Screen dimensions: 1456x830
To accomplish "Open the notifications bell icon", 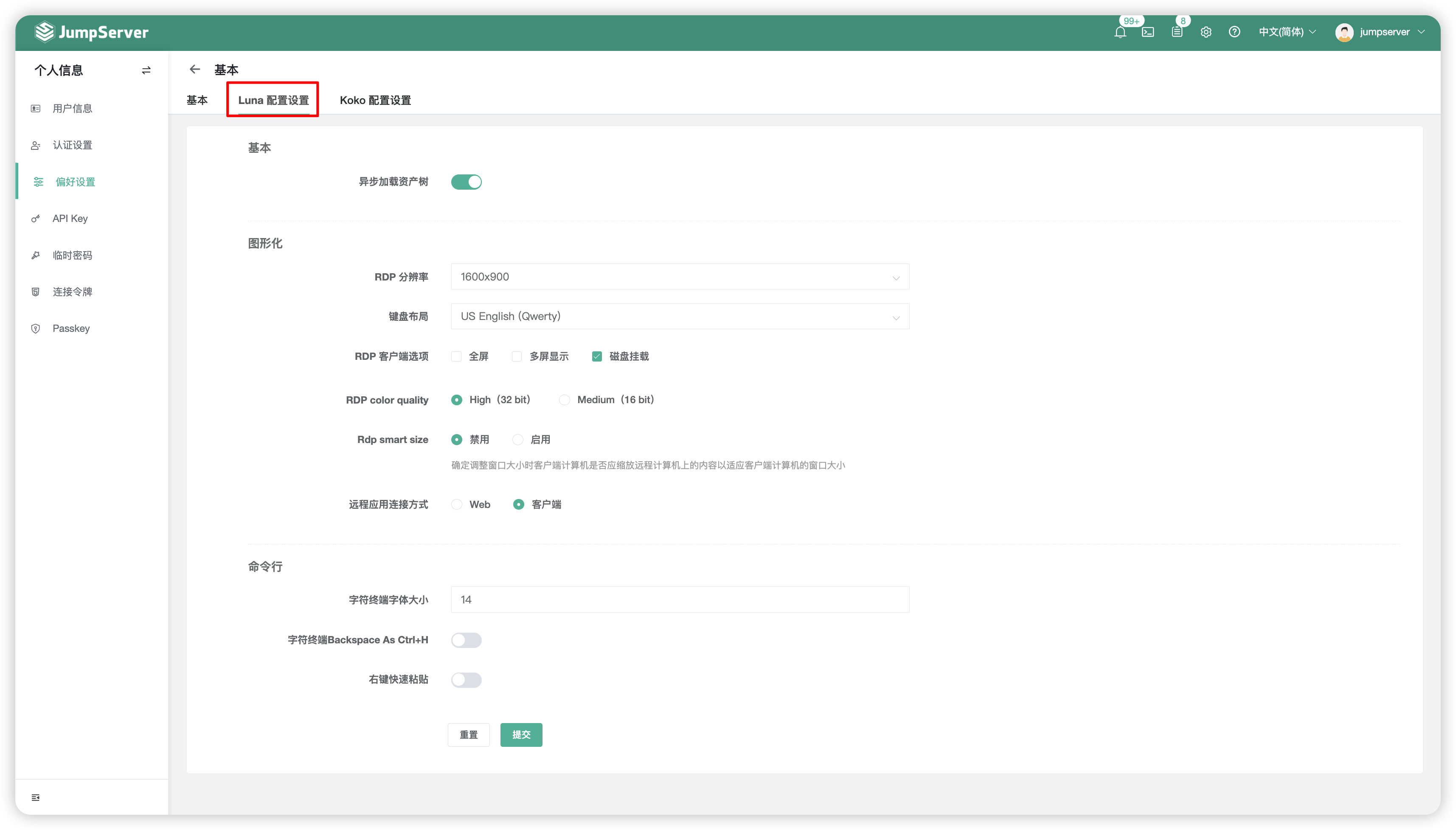I will coord(1120,33).
